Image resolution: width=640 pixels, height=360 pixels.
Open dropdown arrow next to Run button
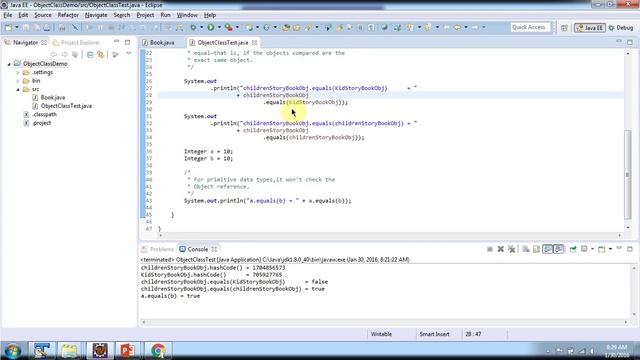point(219,27)
